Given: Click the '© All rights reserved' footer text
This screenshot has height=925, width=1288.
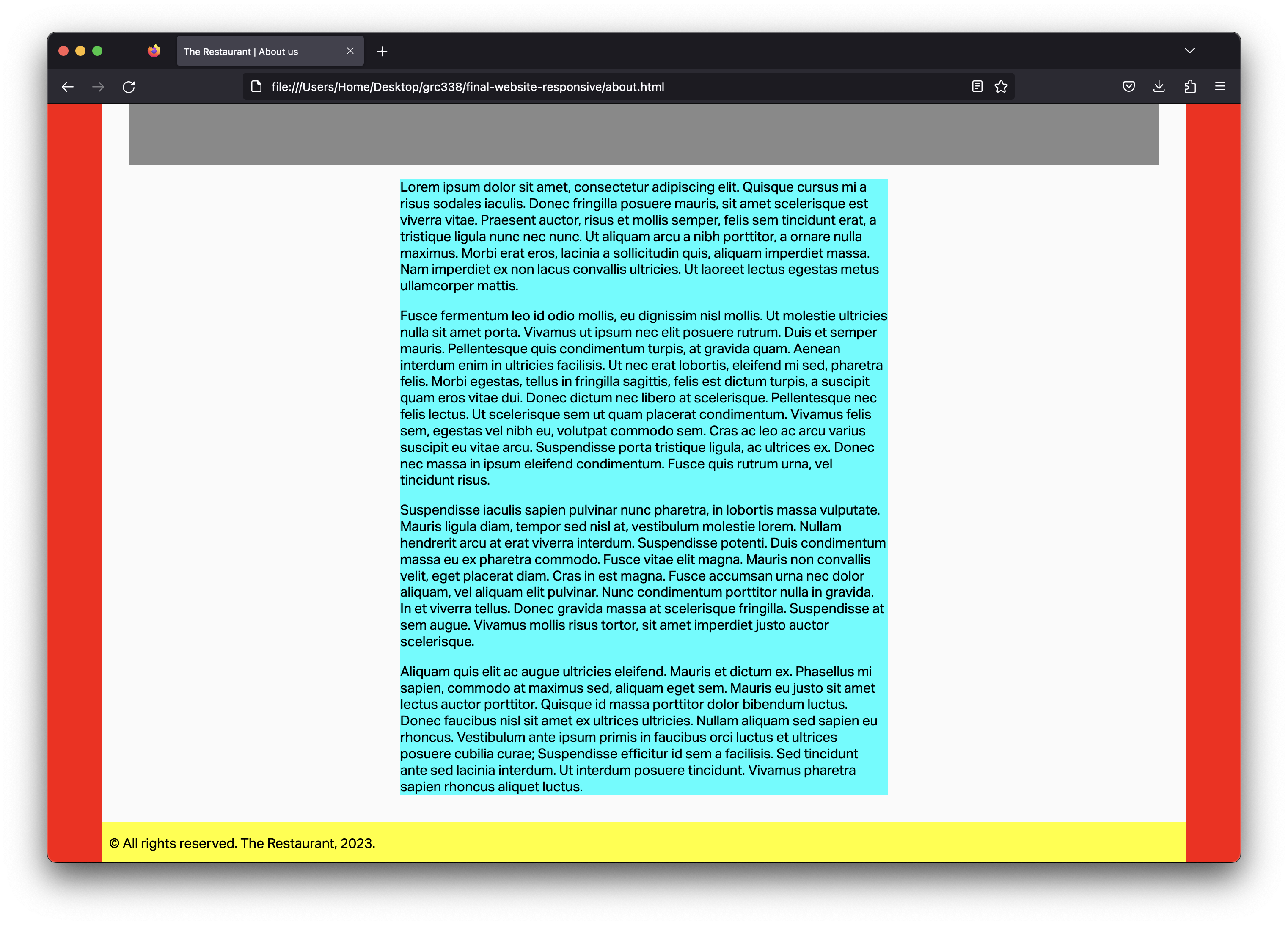Looking at the screenshot, I should [x=242, y=843].
